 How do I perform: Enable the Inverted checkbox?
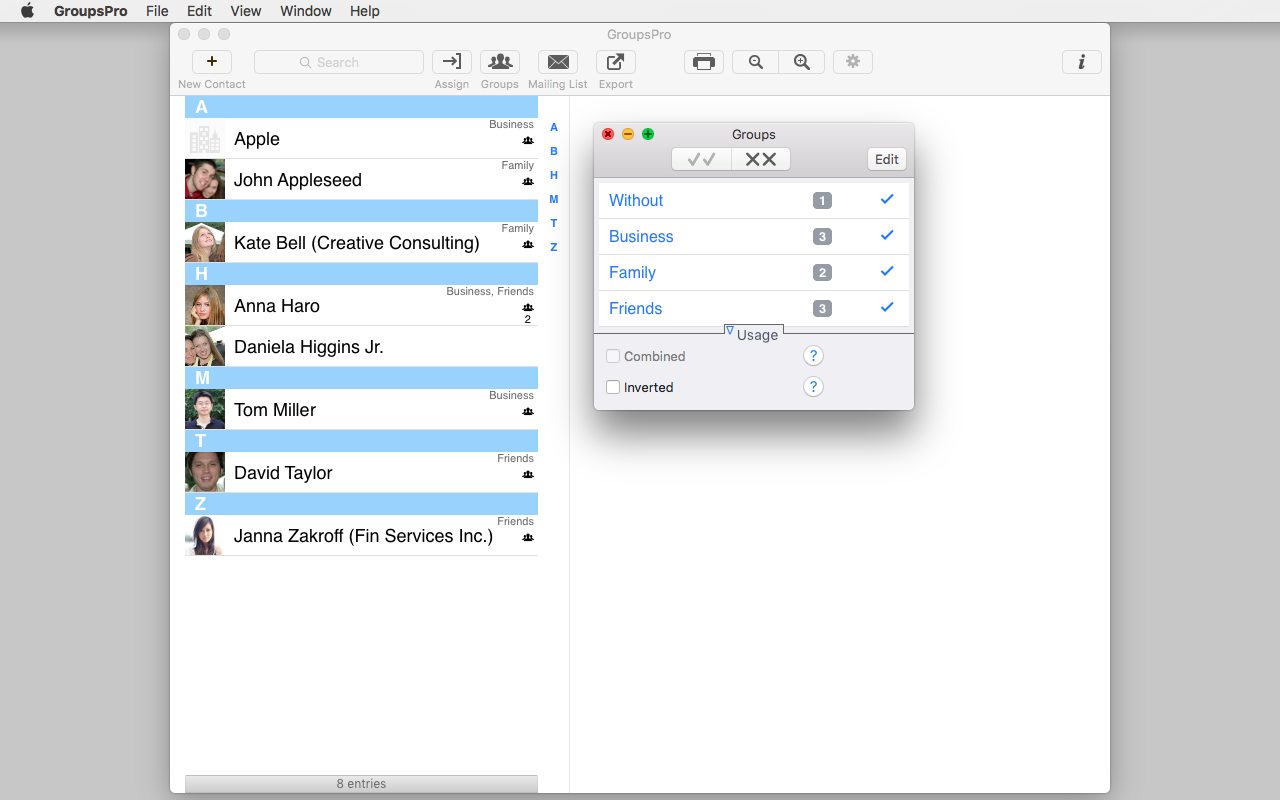coord(613,387)
